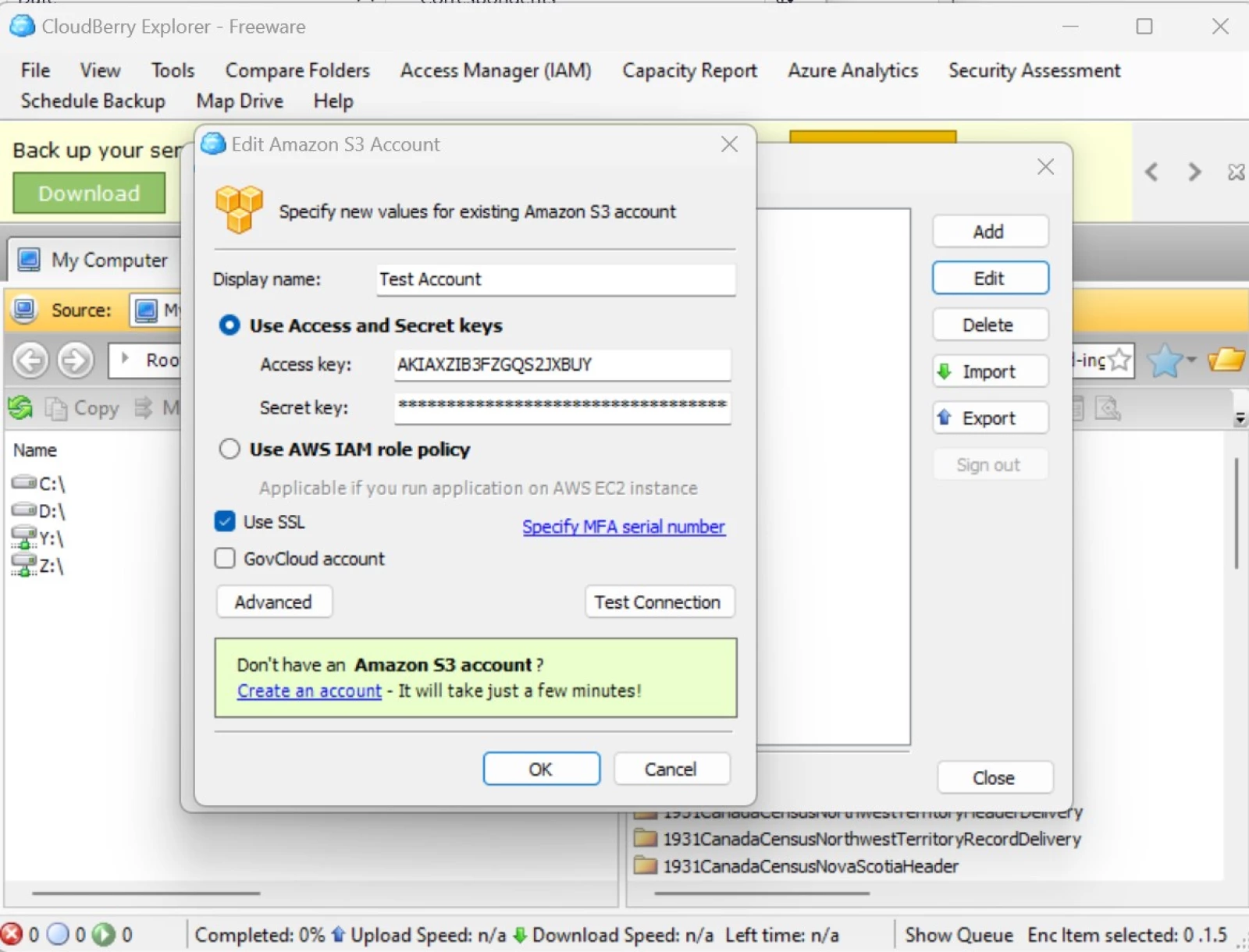Click the Access key input field
The height and width of the screenshot is (952, 1249).
(x=562, y=364)
